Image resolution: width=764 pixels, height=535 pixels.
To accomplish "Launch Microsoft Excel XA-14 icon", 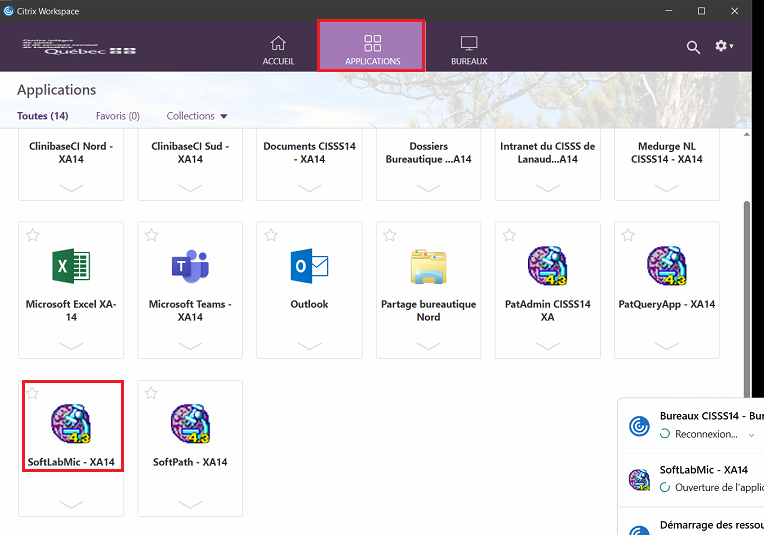I will [71, 266].
